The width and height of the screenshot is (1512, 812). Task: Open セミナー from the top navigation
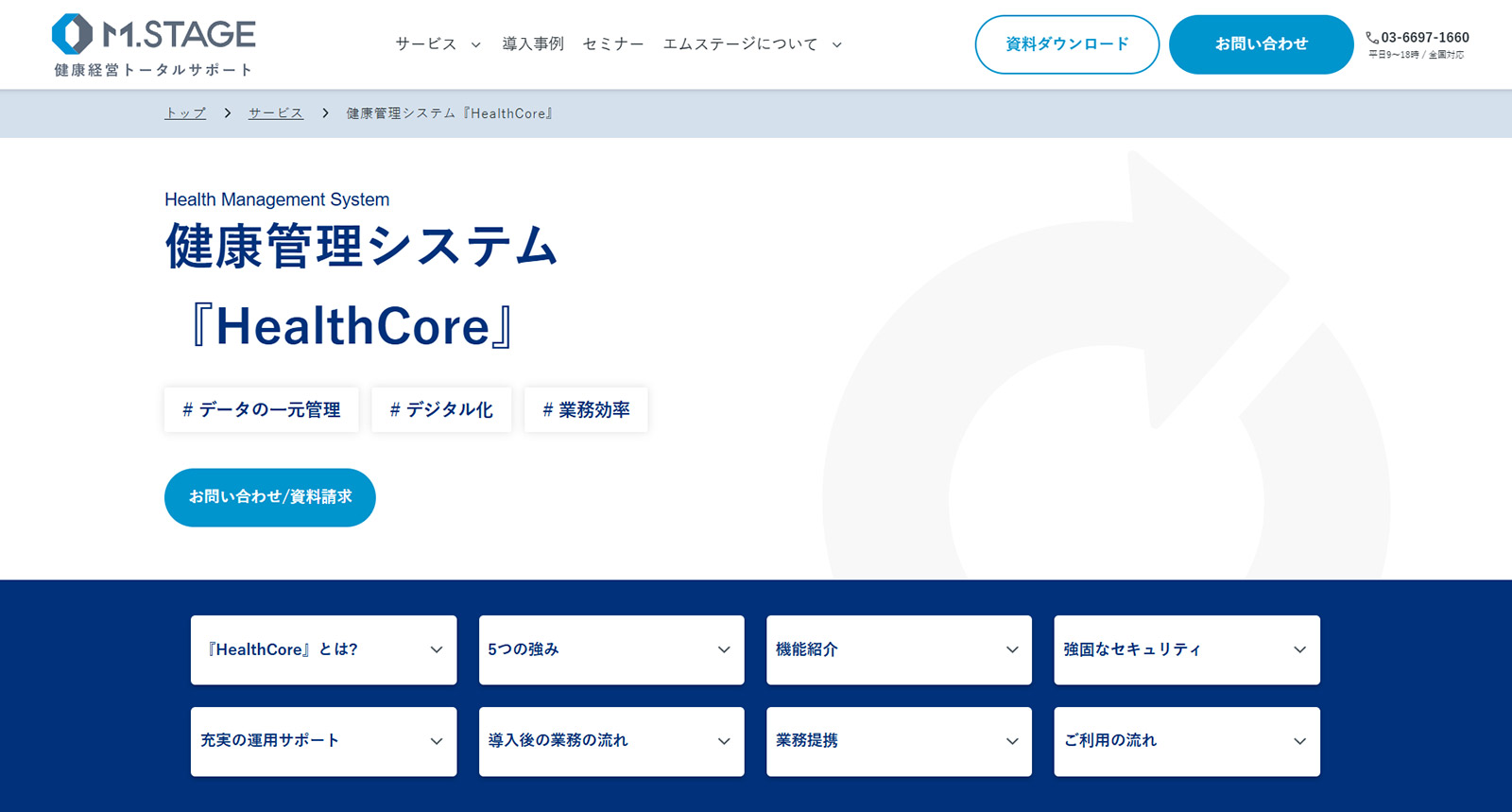coord(612,43)
